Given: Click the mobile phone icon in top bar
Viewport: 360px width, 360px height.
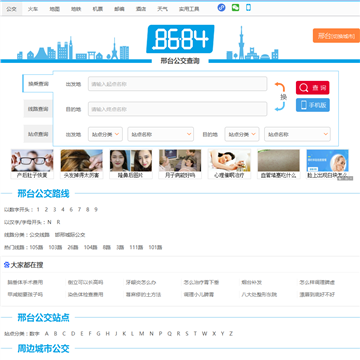Looking at the screenshot, I should point(248,7).
